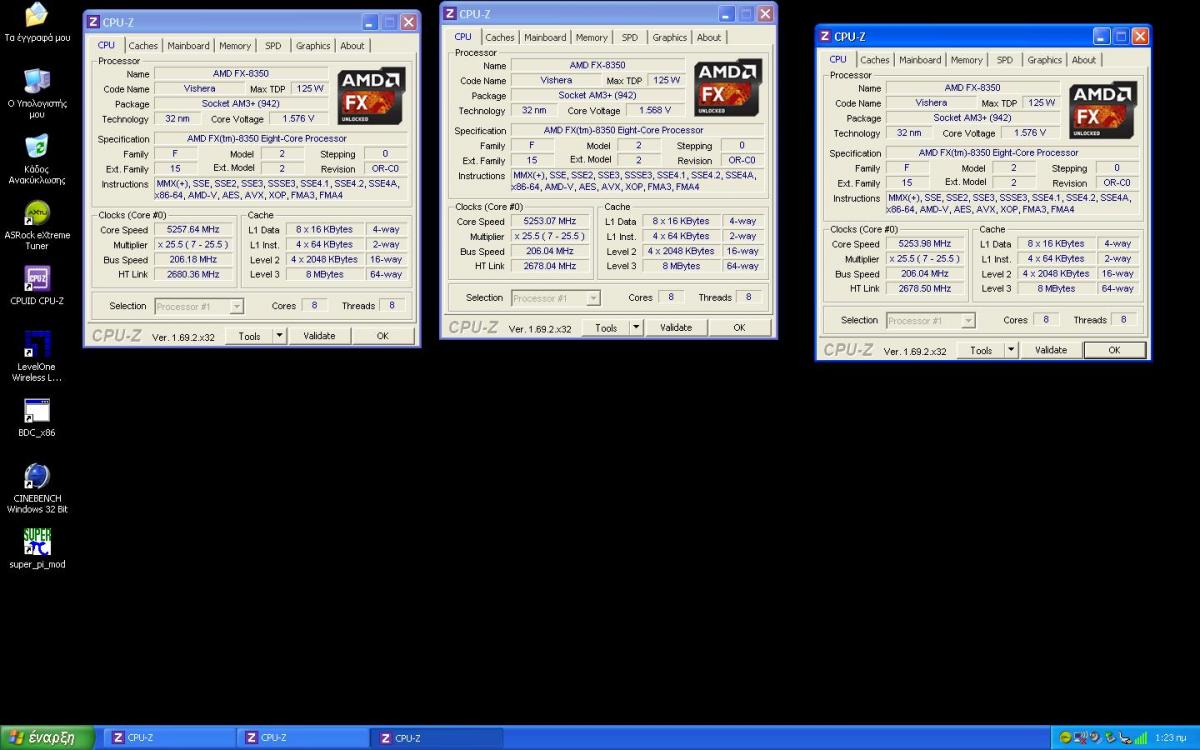Viewport: 1200px width, 750px height.
Task: Click the Max TDP 125 W value in right window
Action: [1041, 103]
